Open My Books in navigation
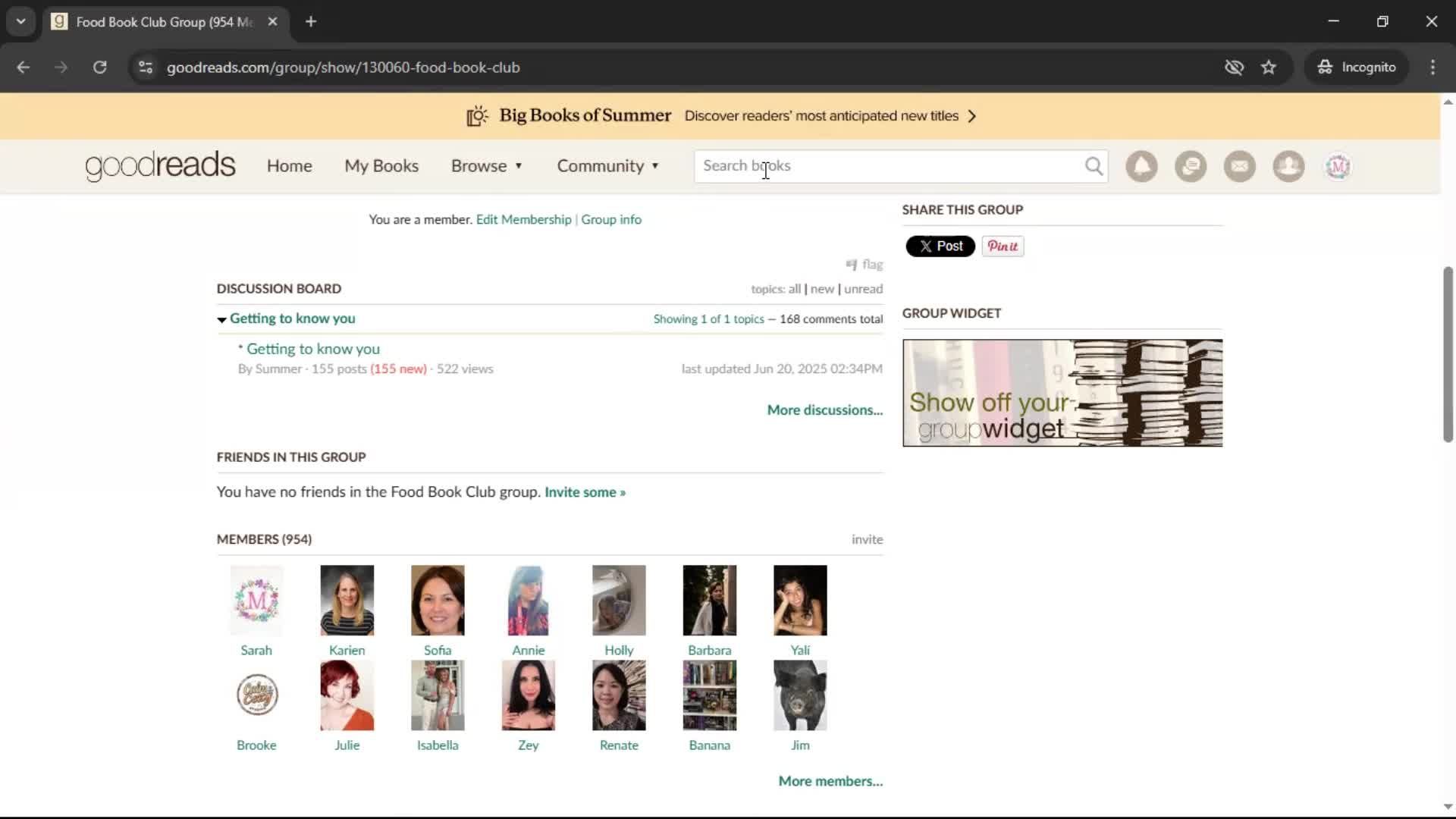 click(381, 166)
